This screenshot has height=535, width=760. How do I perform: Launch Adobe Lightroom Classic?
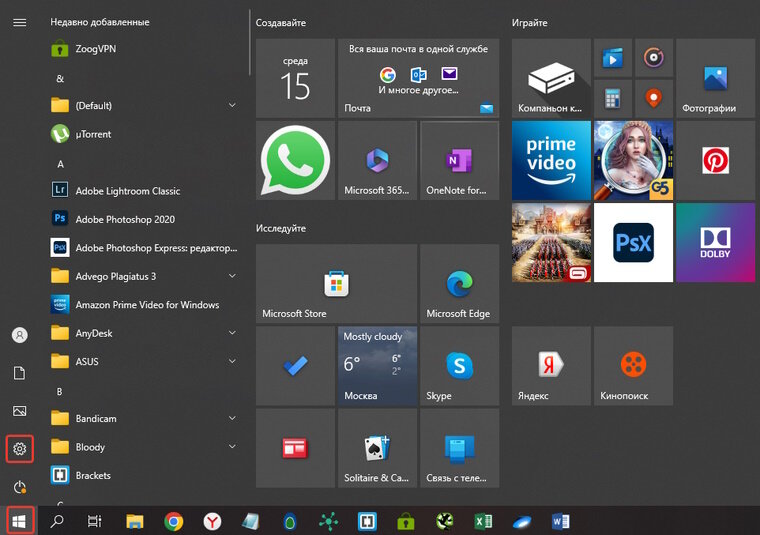coord(145,191)
